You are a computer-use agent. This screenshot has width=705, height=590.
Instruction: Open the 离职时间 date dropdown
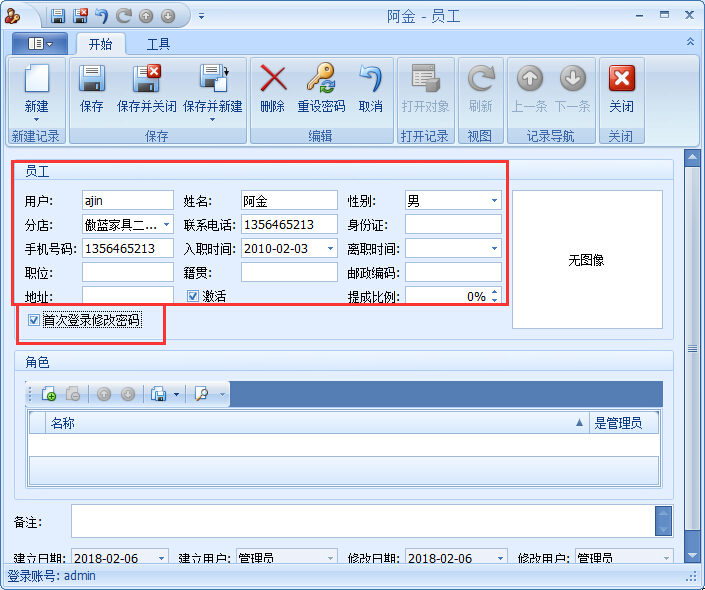[494, 249]
